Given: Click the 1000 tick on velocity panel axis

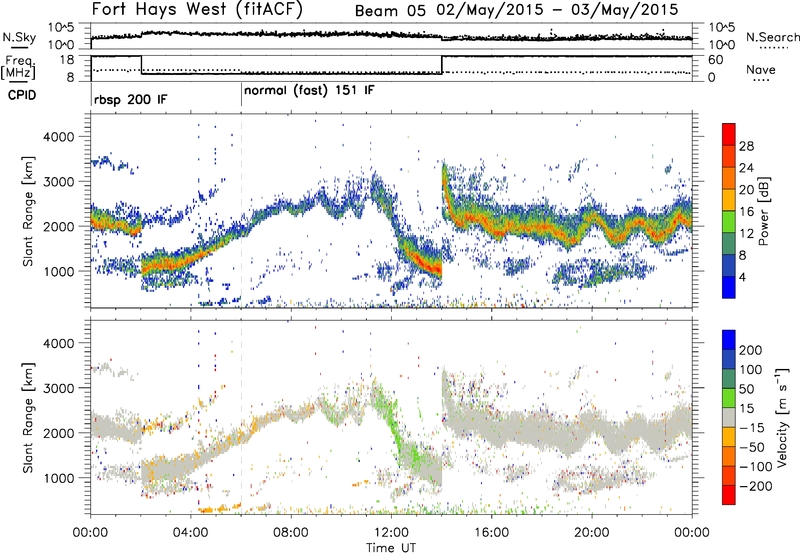Looking at the screenshot, I should click(58, 478).
